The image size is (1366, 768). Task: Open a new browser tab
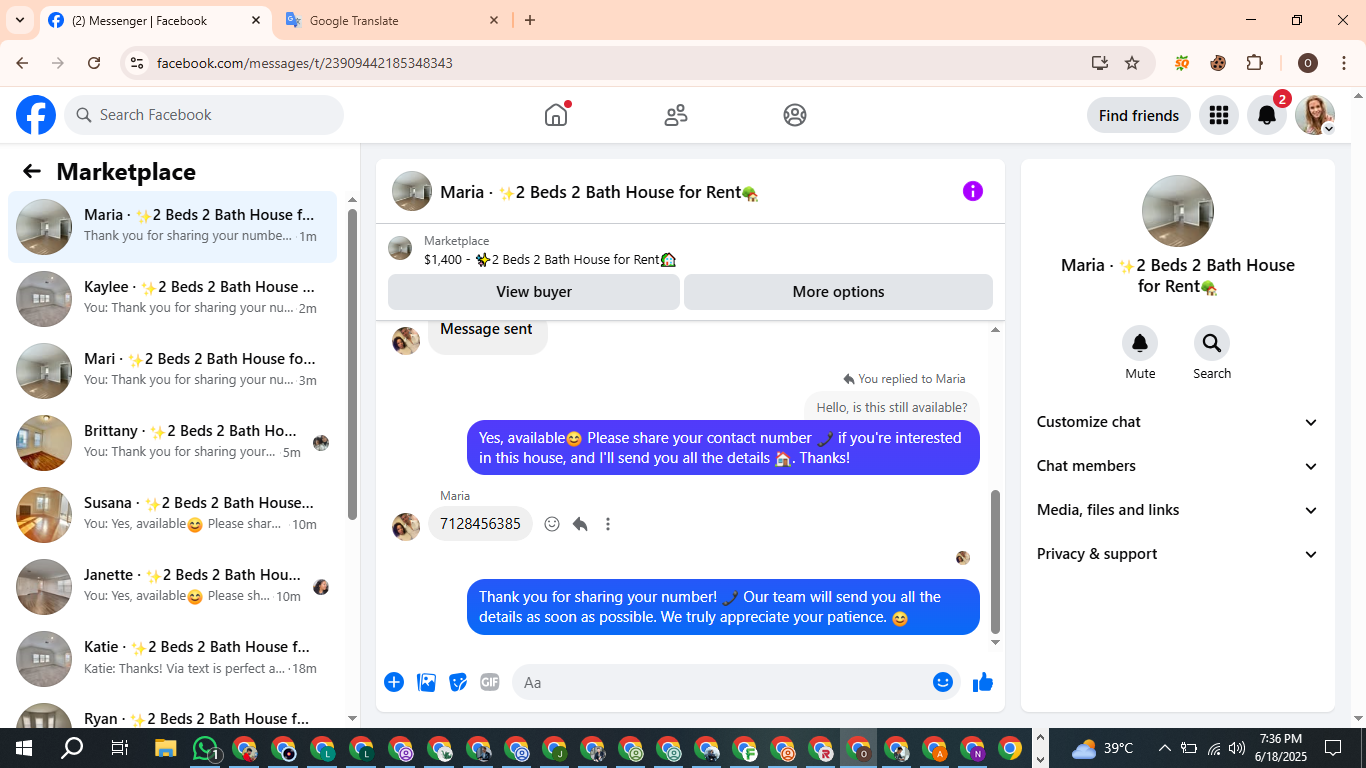point(530,20)
